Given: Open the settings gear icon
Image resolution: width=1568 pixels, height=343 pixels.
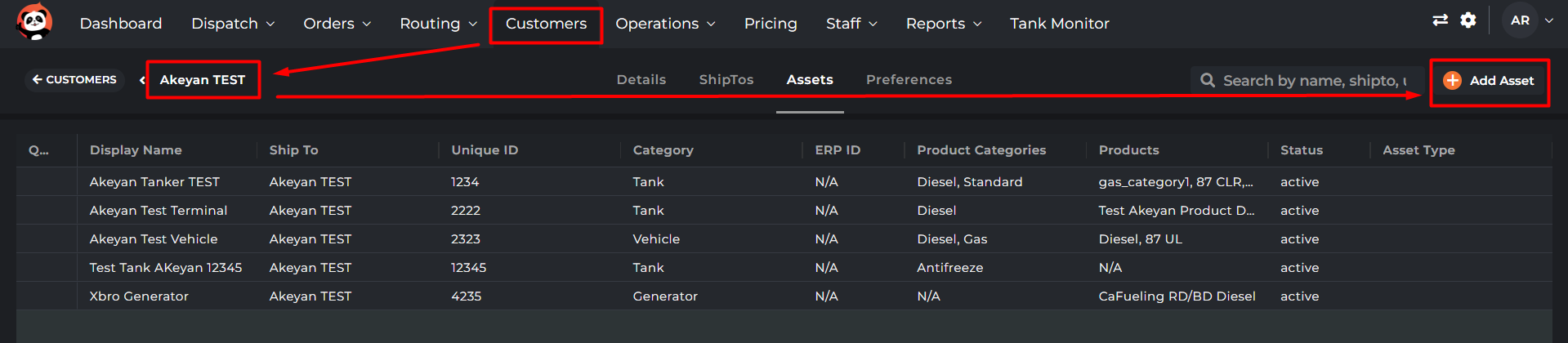Looking at the screenshot, I should pyautogui.click(x=1468, y=20).
